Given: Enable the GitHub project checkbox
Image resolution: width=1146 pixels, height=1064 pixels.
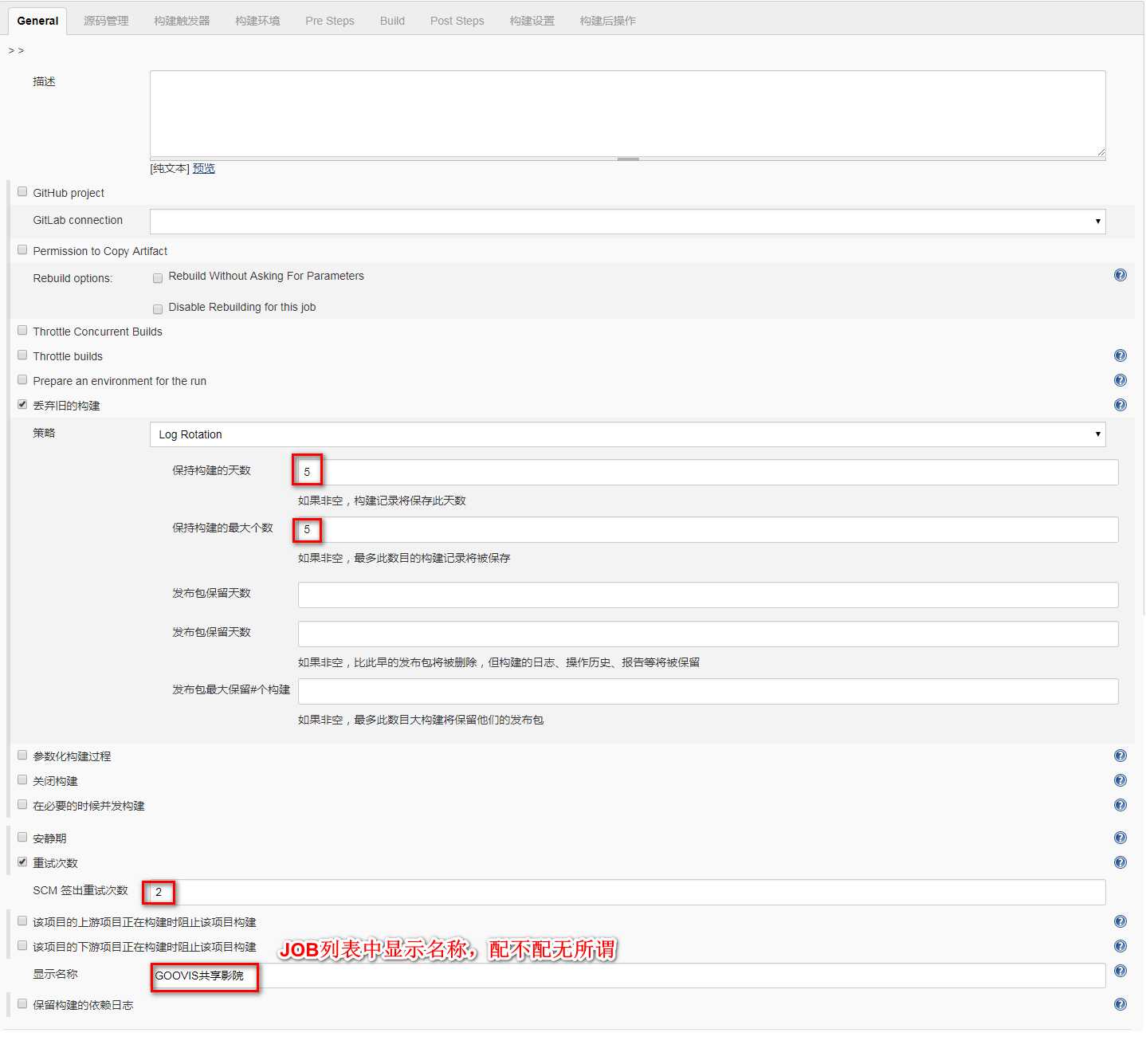Looking at the screenshot, I should coord(22,192).
